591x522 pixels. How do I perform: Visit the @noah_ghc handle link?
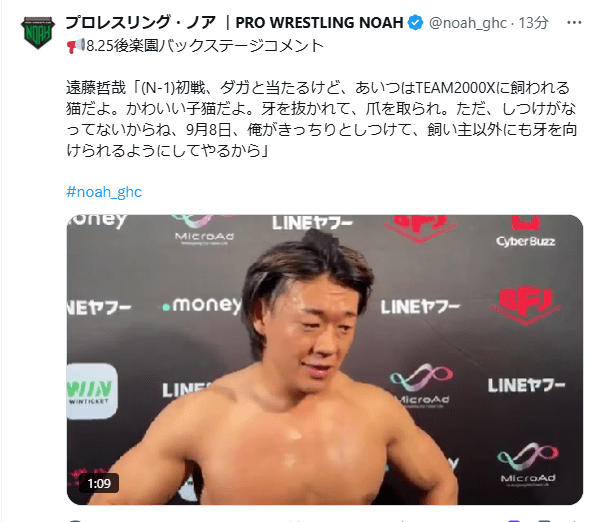[468, 23]
